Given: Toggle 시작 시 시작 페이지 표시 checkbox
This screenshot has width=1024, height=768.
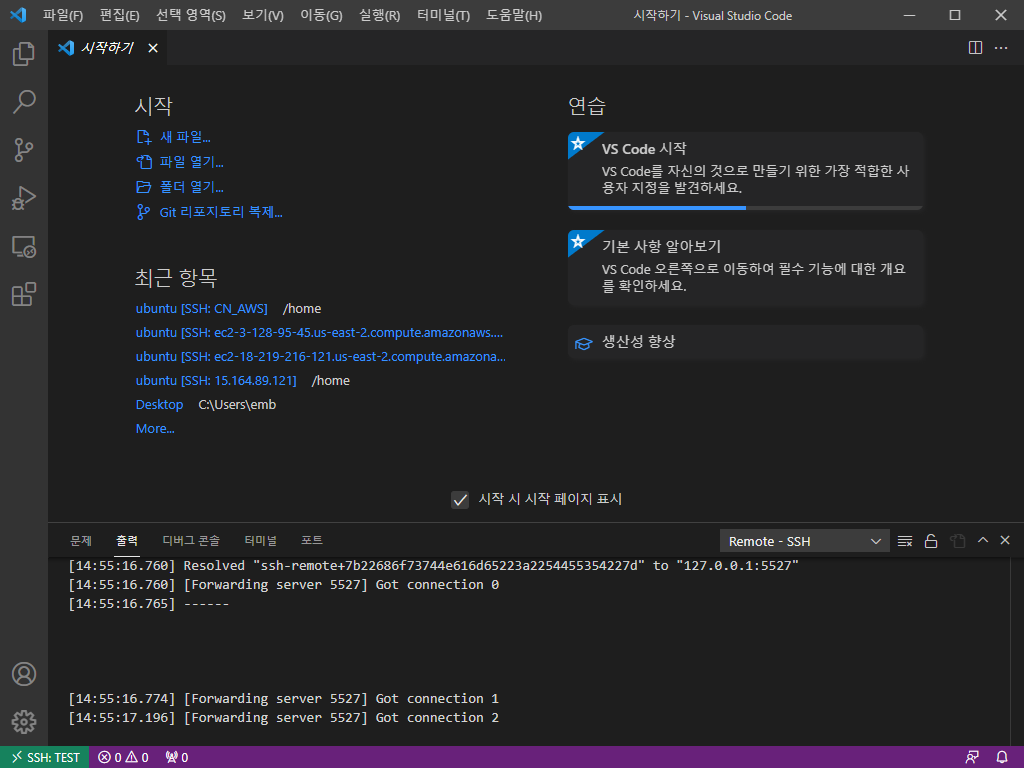Looking at the screenshot, I should pyautogui.click(x=460, y=500).
